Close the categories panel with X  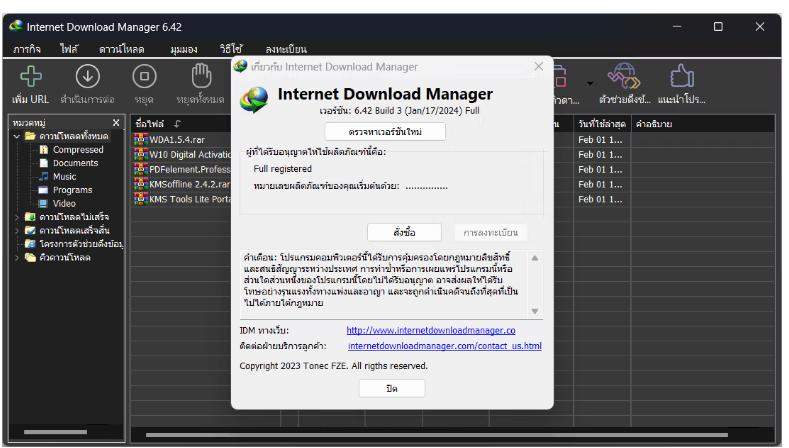click(116, 123)
